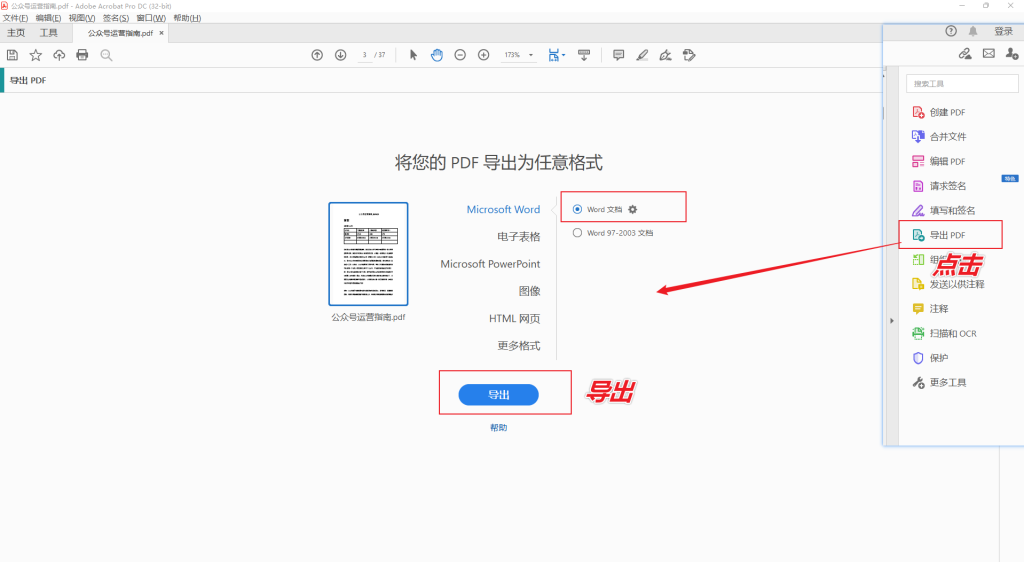The image size is (1024, 562).
Task: Open the 视图(V) menu
Action: pos(82,18)
